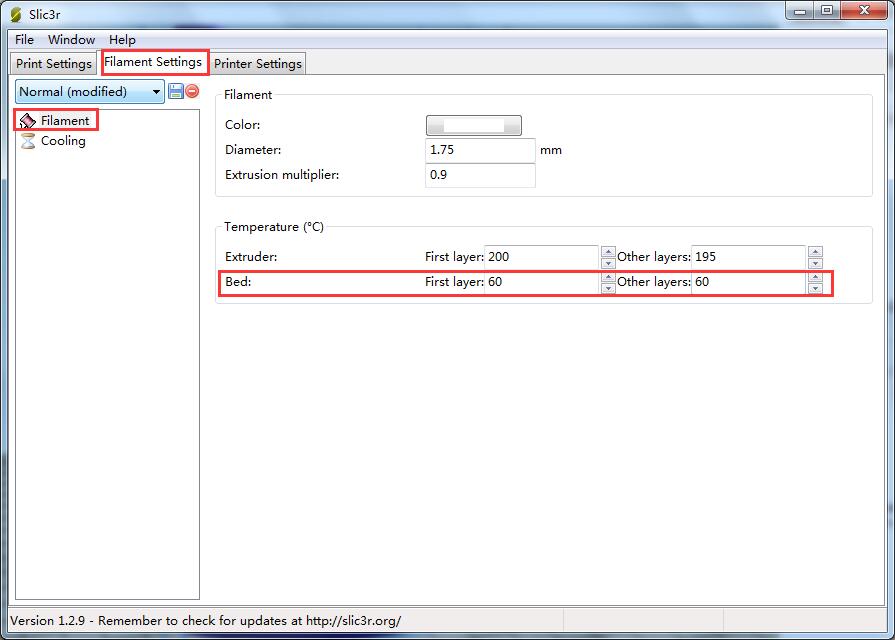Open the Cooling hourglass icon page

pos(27,141)
